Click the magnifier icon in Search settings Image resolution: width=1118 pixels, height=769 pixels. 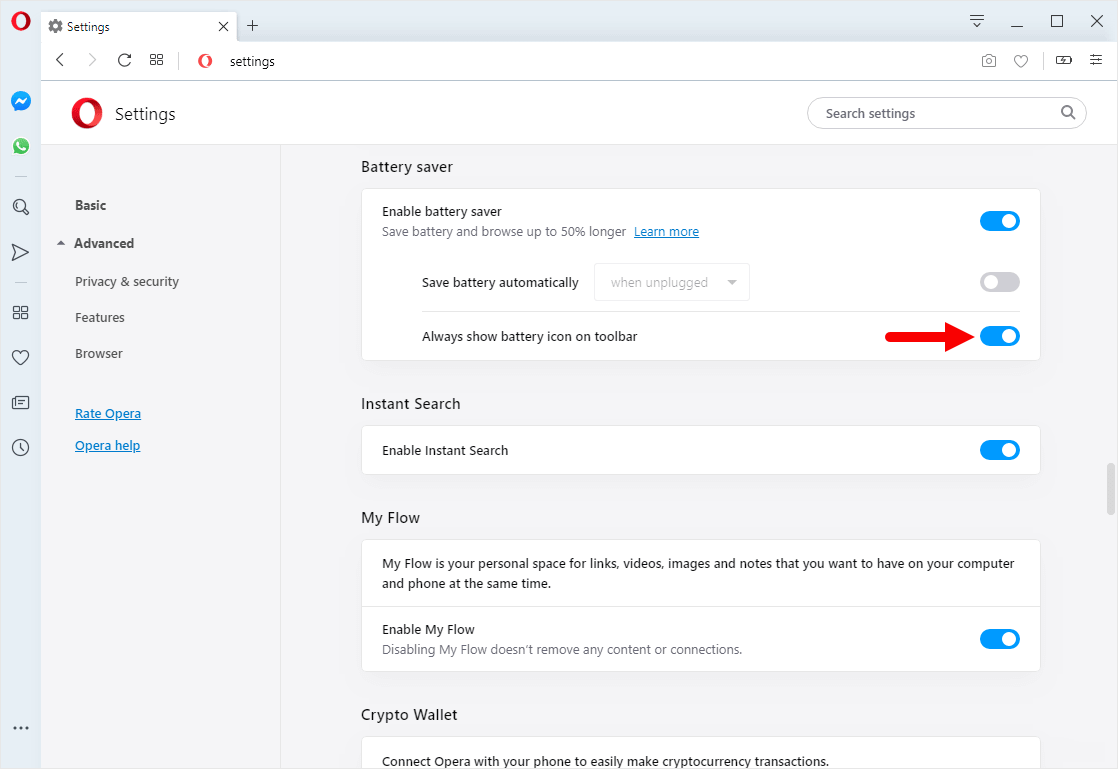coord(1067,113)
